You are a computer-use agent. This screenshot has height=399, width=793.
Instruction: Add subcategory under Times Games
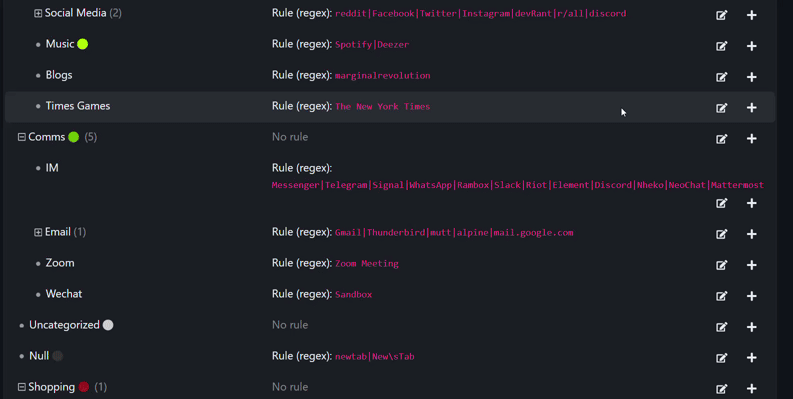point(752,108)
